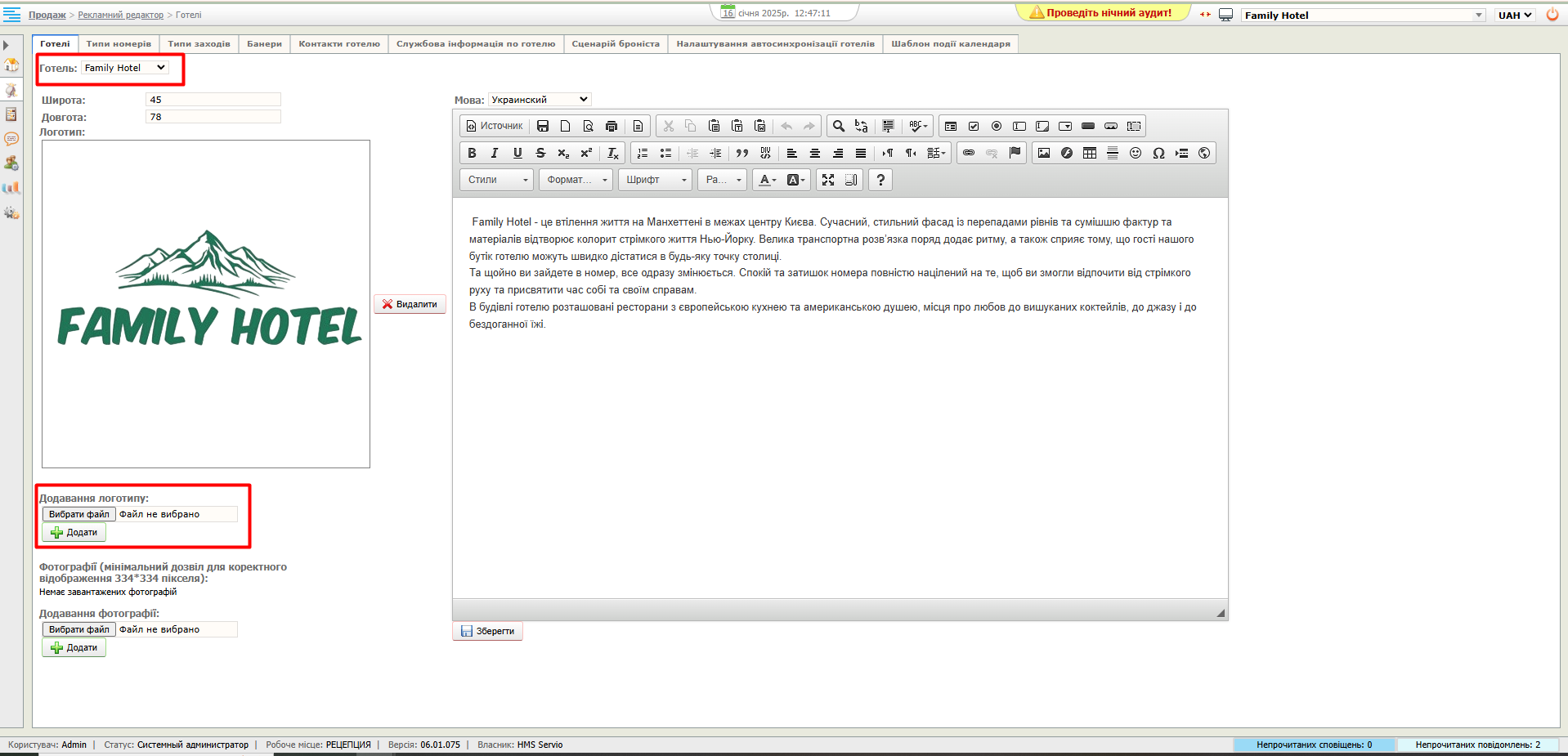Open the Типи номерів tab
The height and width of the screenshot is (756, 1568).
point(119,44)
